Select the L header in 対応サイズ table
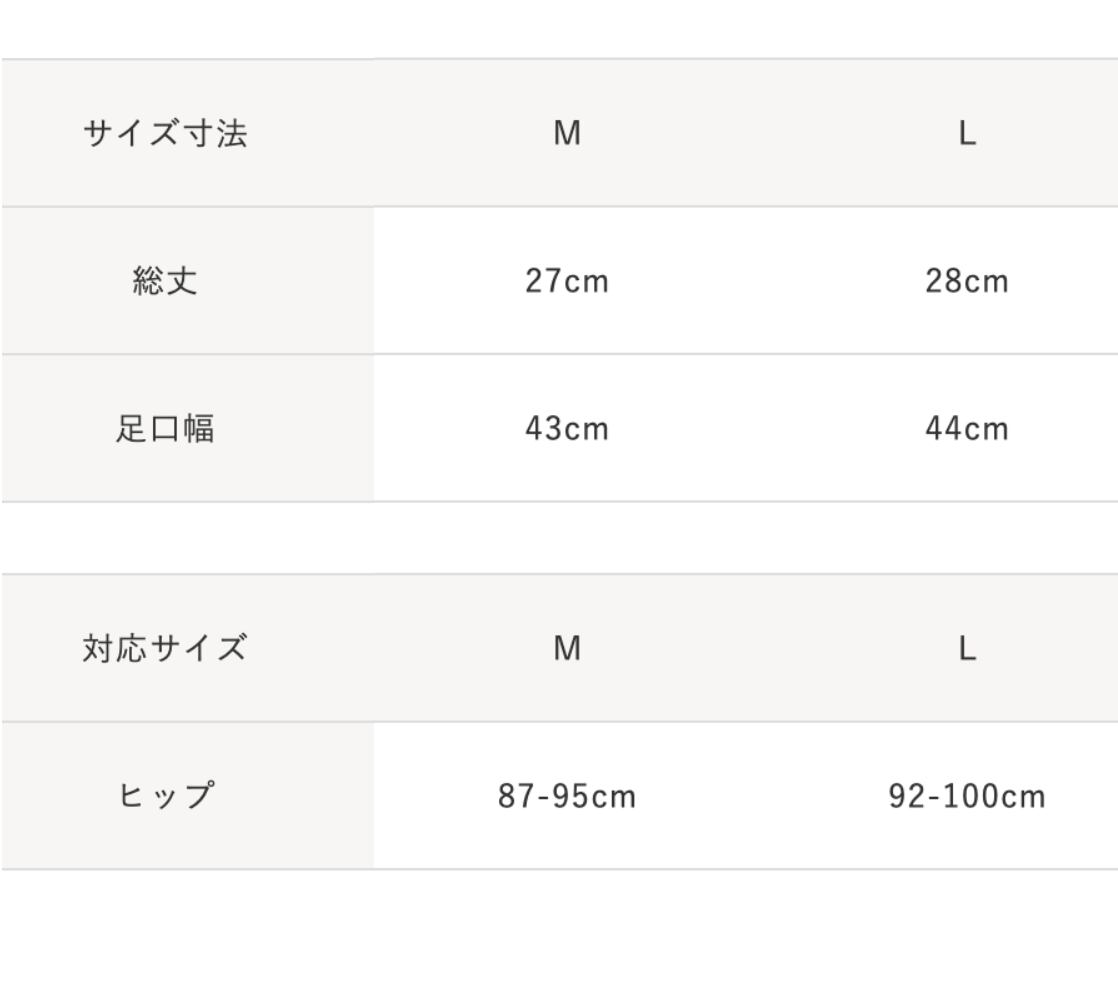1118x1002 pixels. point(967,649)
